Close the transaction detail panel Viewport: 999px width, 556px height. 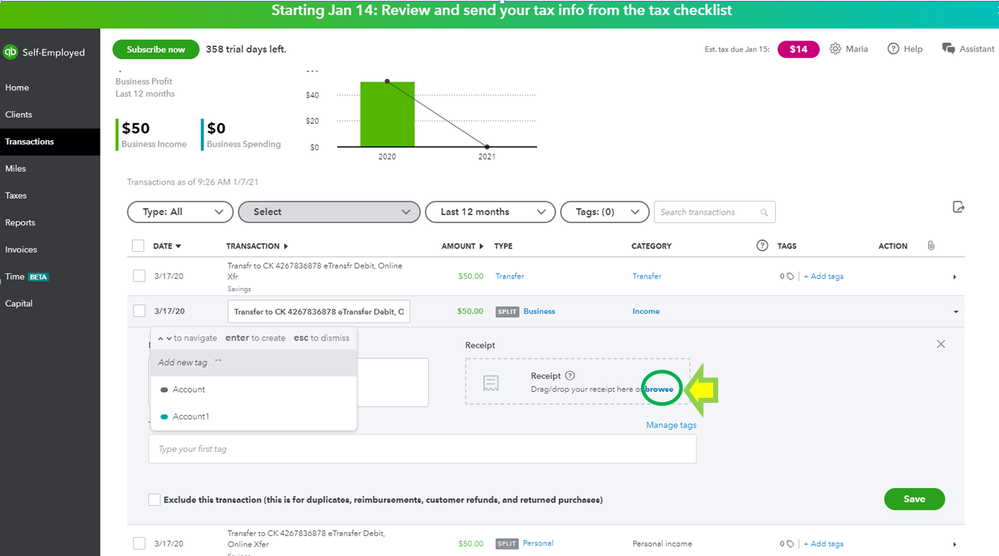[x=941, y=344]
